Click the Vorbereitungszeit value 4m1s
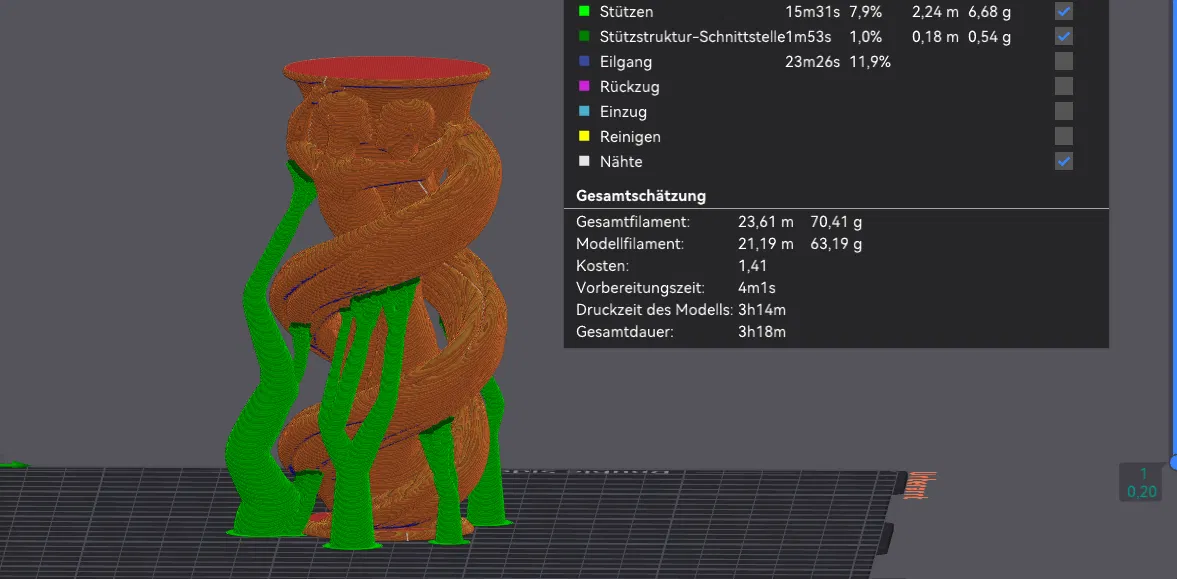The image size is (1177, 579). pyautogui.click(x=757, y=288)
